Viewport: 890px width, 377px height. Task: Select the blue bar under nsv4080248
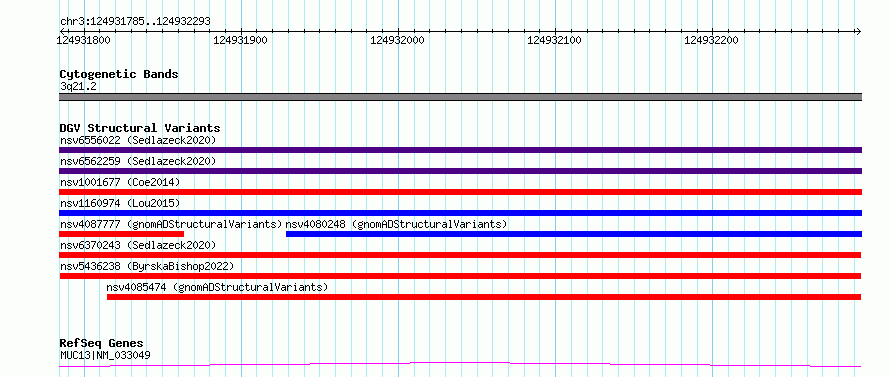(x=574, y=234)
